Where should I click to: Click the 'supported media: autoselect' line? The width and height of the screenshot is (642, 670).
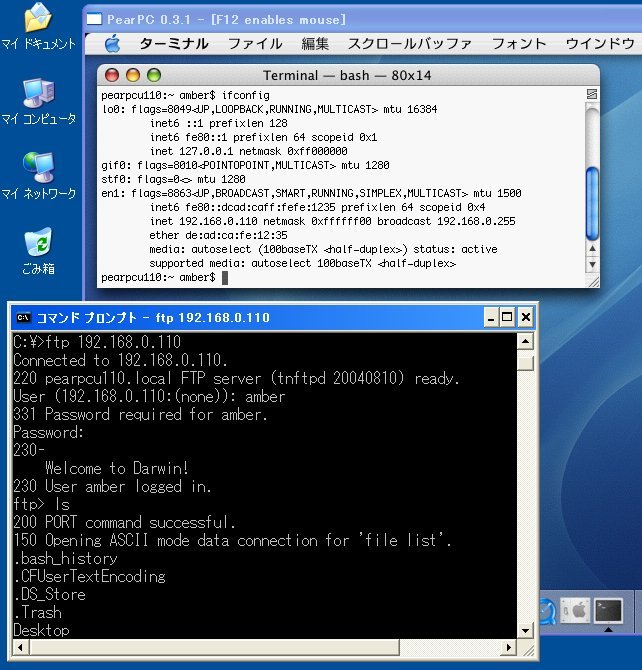point(303,263)
